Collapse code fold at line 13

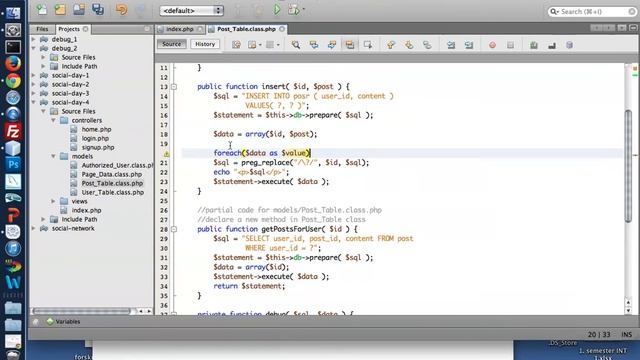point(174,87)
